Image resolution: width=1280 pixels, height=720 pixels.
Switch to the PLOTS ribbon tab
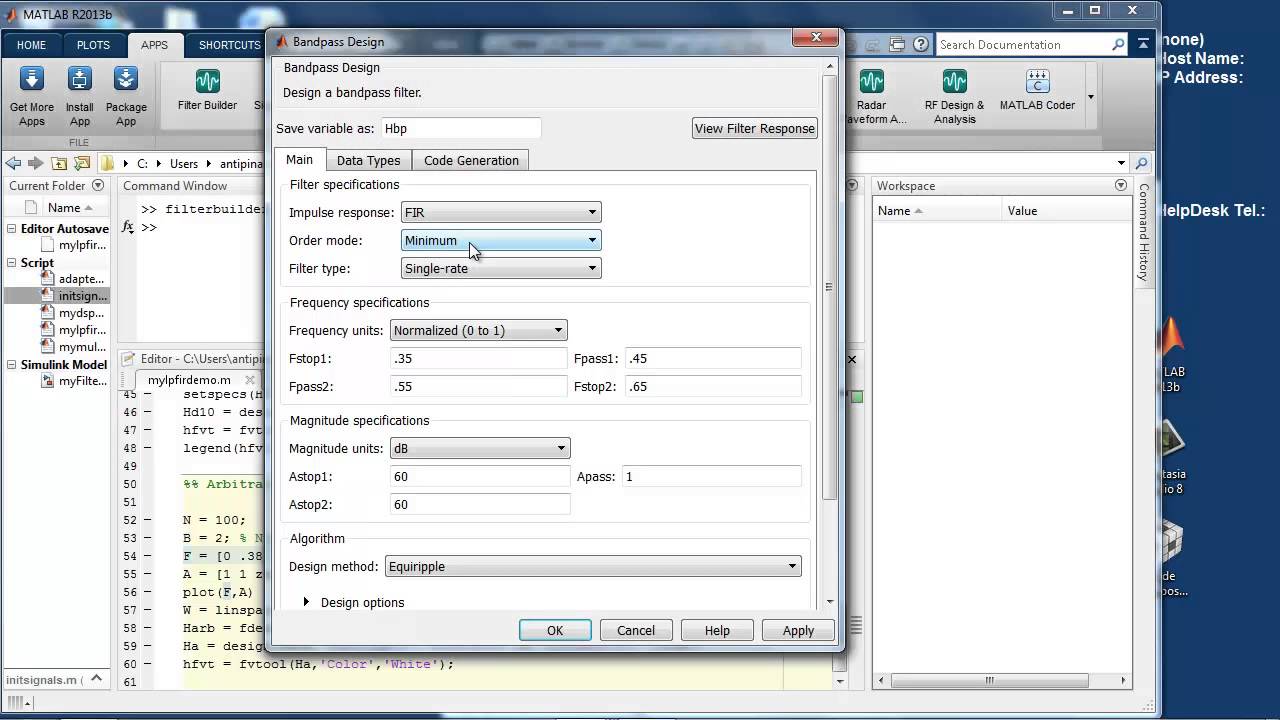point(93,45)
